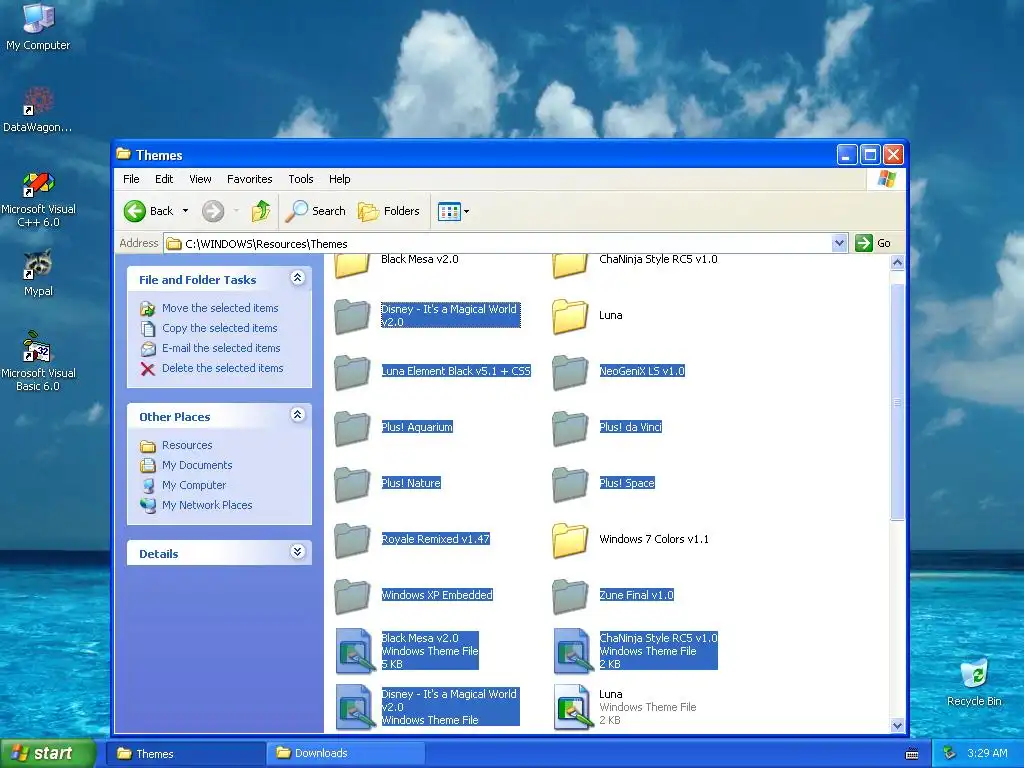Select the DataWagon desktop shortcut

(37, 109)
